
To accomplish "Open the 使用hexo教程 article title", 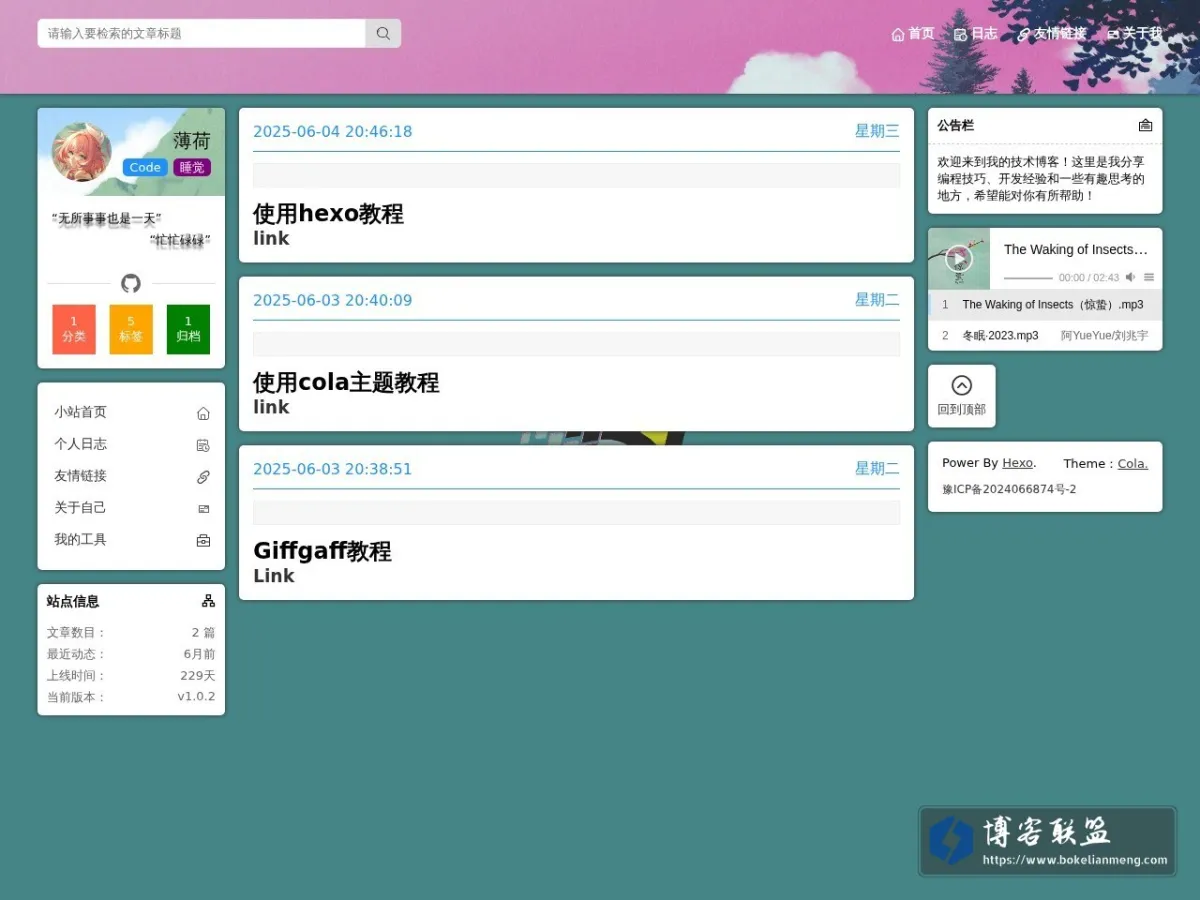I will click(x=328, y=213).
